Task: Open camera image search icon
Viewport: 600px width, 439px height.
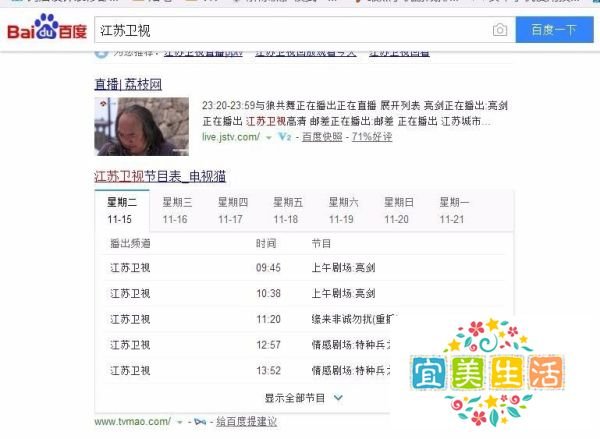Action: coord(500,30)
